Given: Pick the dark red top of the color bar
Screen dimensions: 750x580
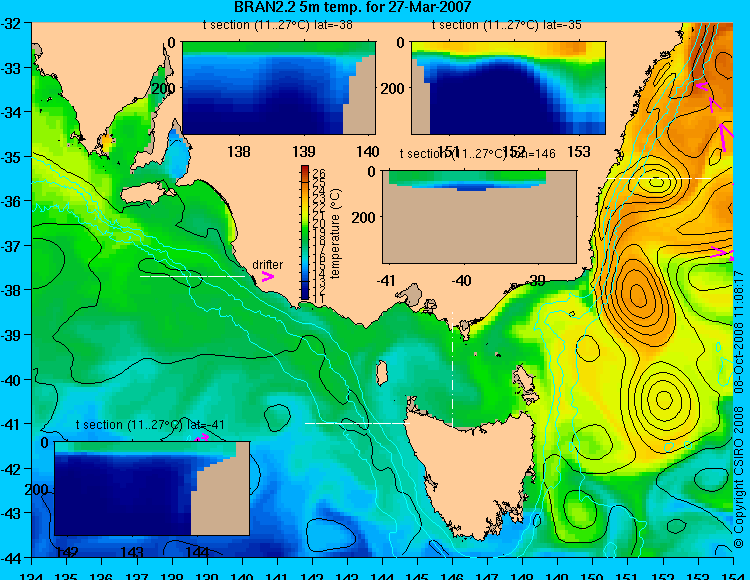Looking at the screenshot, I should pos(305,169).
